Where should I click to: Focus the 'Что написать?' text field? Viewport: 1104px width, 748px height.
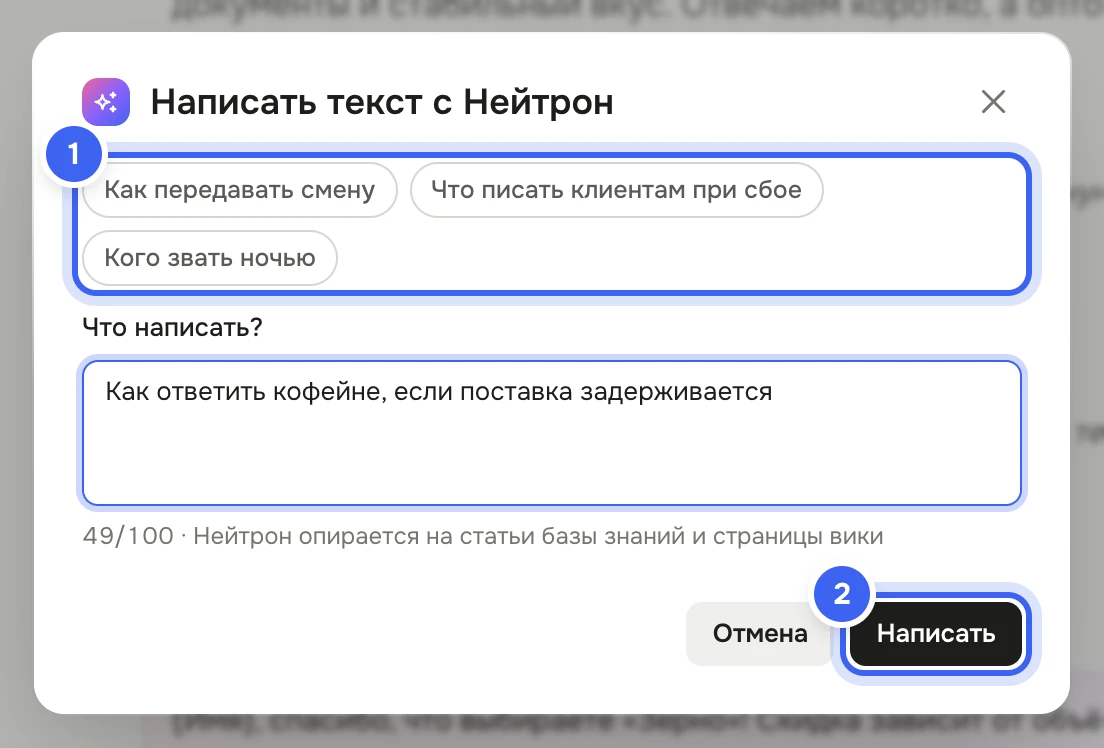click(x=552, y=433)
